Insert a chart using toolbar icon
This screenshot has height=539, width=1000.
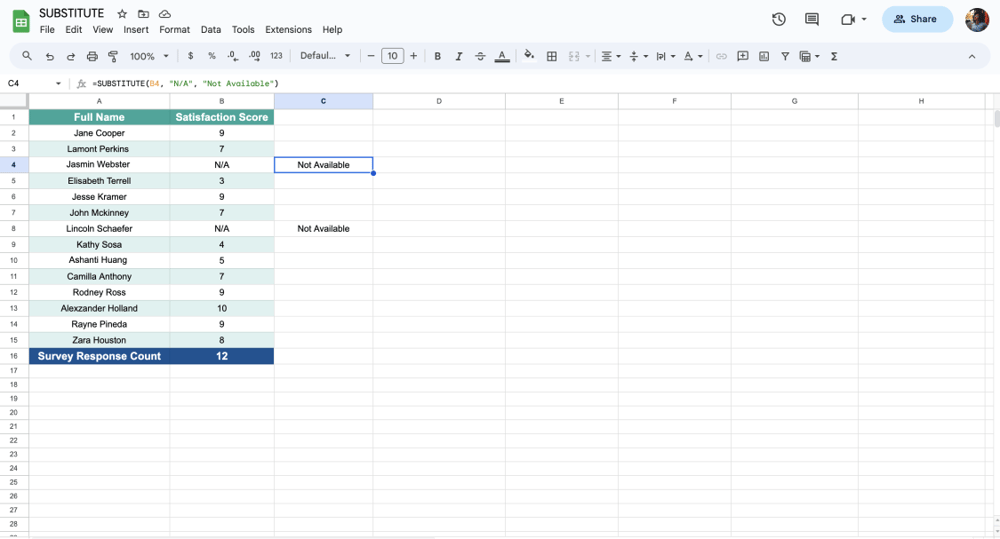[x=764, y=57]
